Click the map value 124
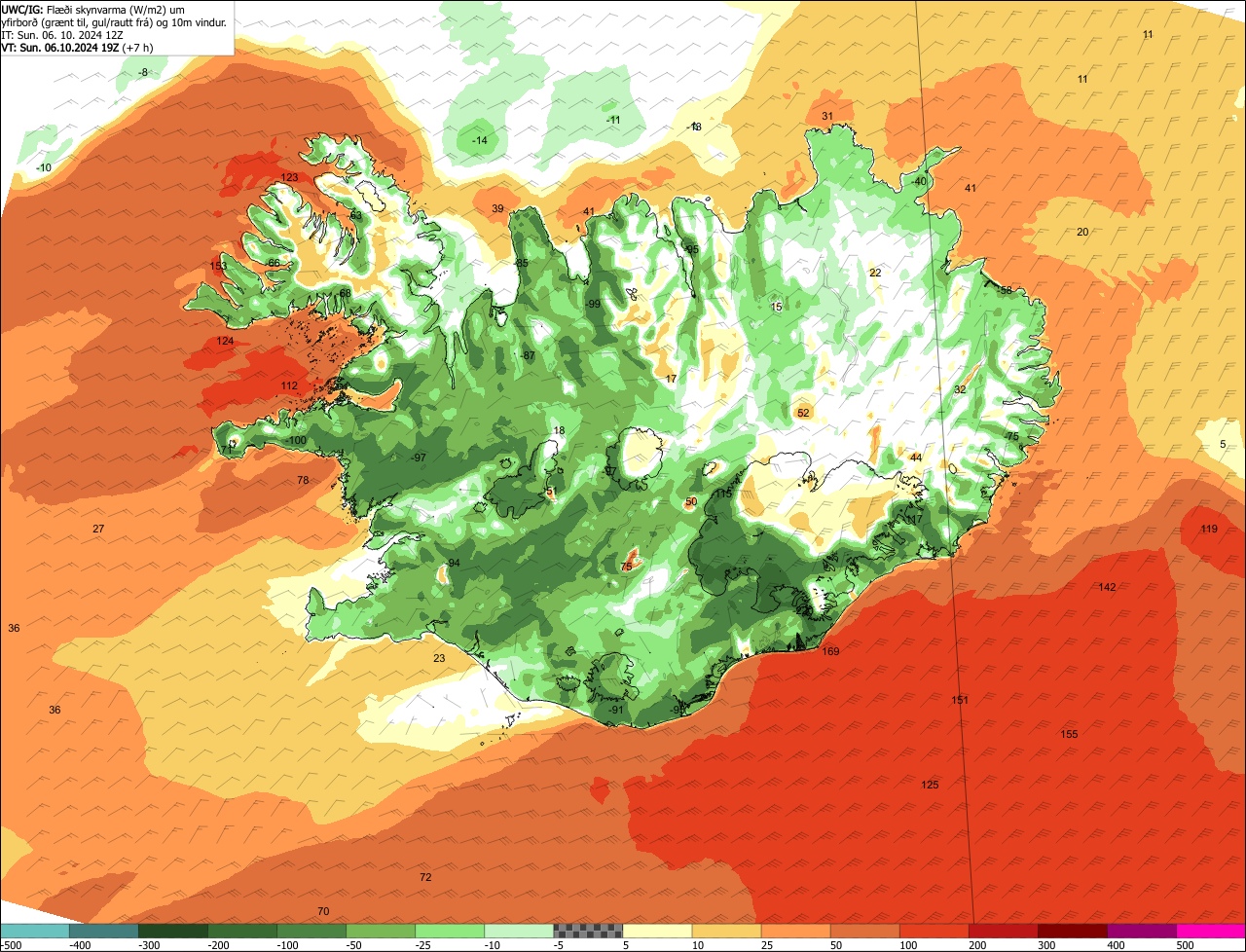Viewport: 1246px width, 952px height. point(225,341)
